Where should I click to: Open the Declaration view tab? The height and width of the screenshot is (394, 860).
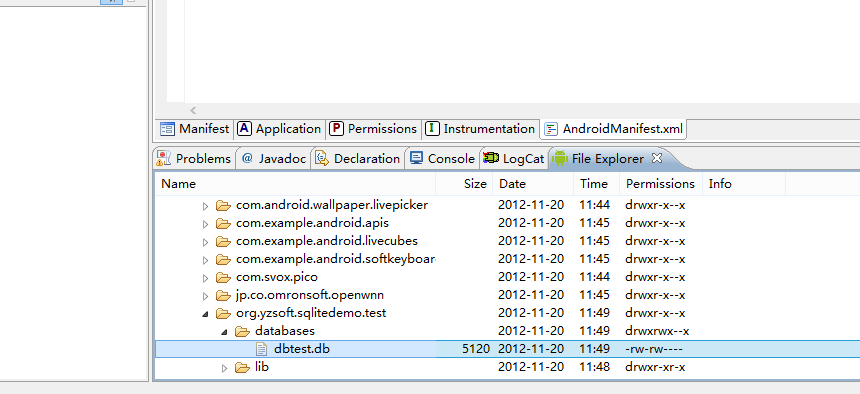click(358, 159)
